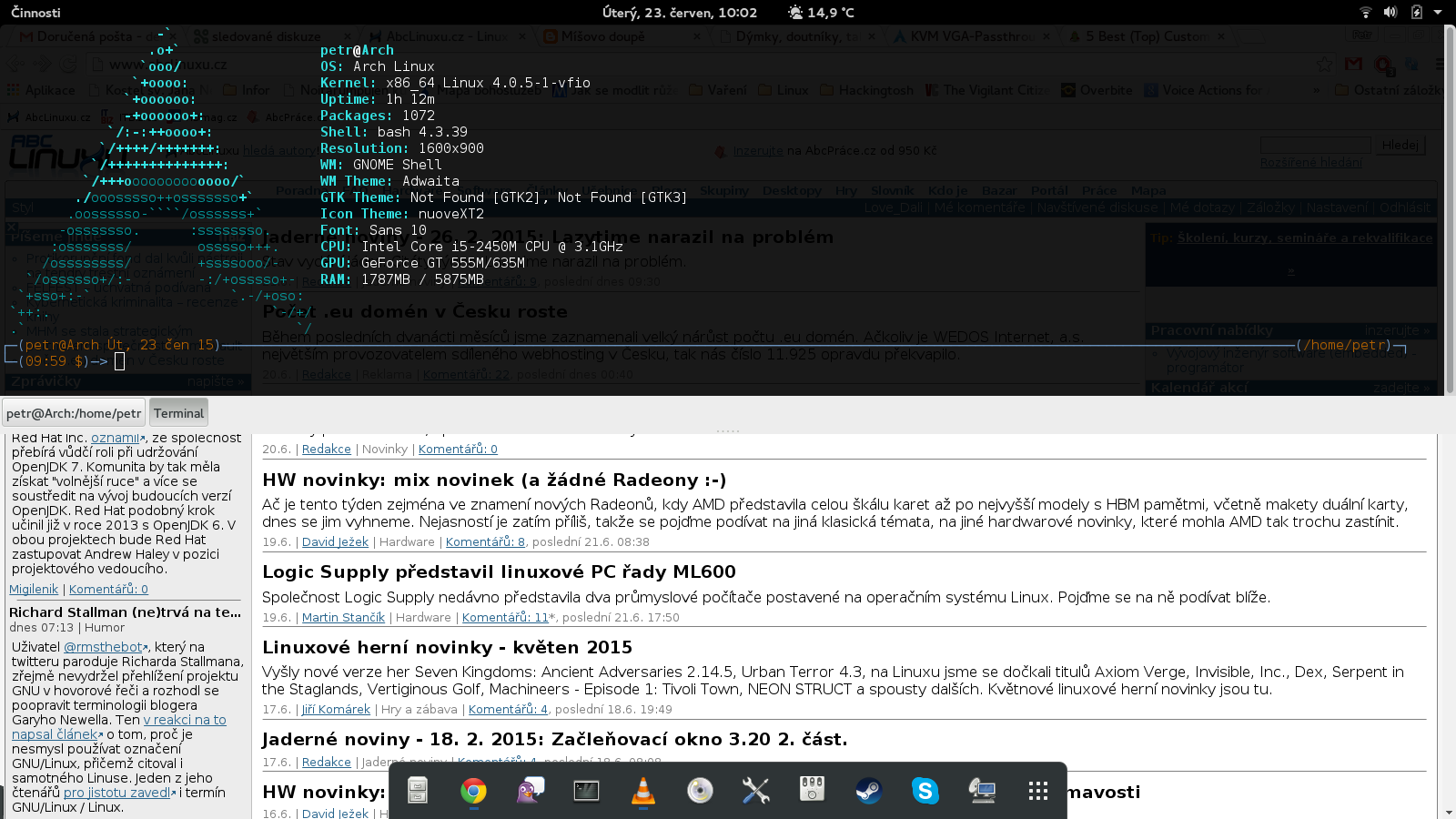Click the battery icon in the top bar
The height and width of the screenshot is (819, 1456).
[1416, 12]
